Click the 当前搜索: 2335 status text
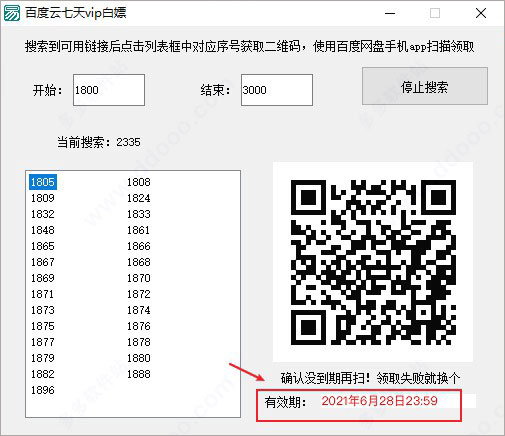 (x=99, y=142)
